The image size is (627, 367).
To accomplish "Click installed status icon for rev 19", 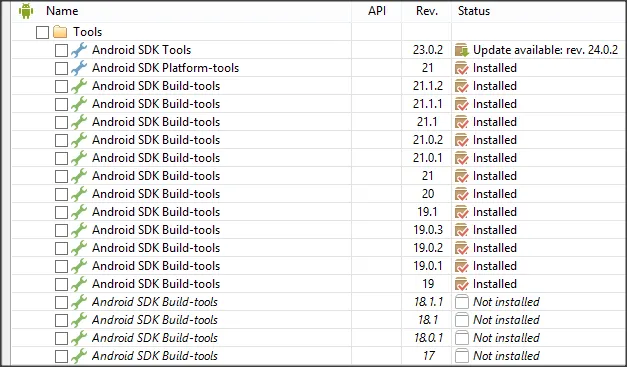I will tap(462, 284).
